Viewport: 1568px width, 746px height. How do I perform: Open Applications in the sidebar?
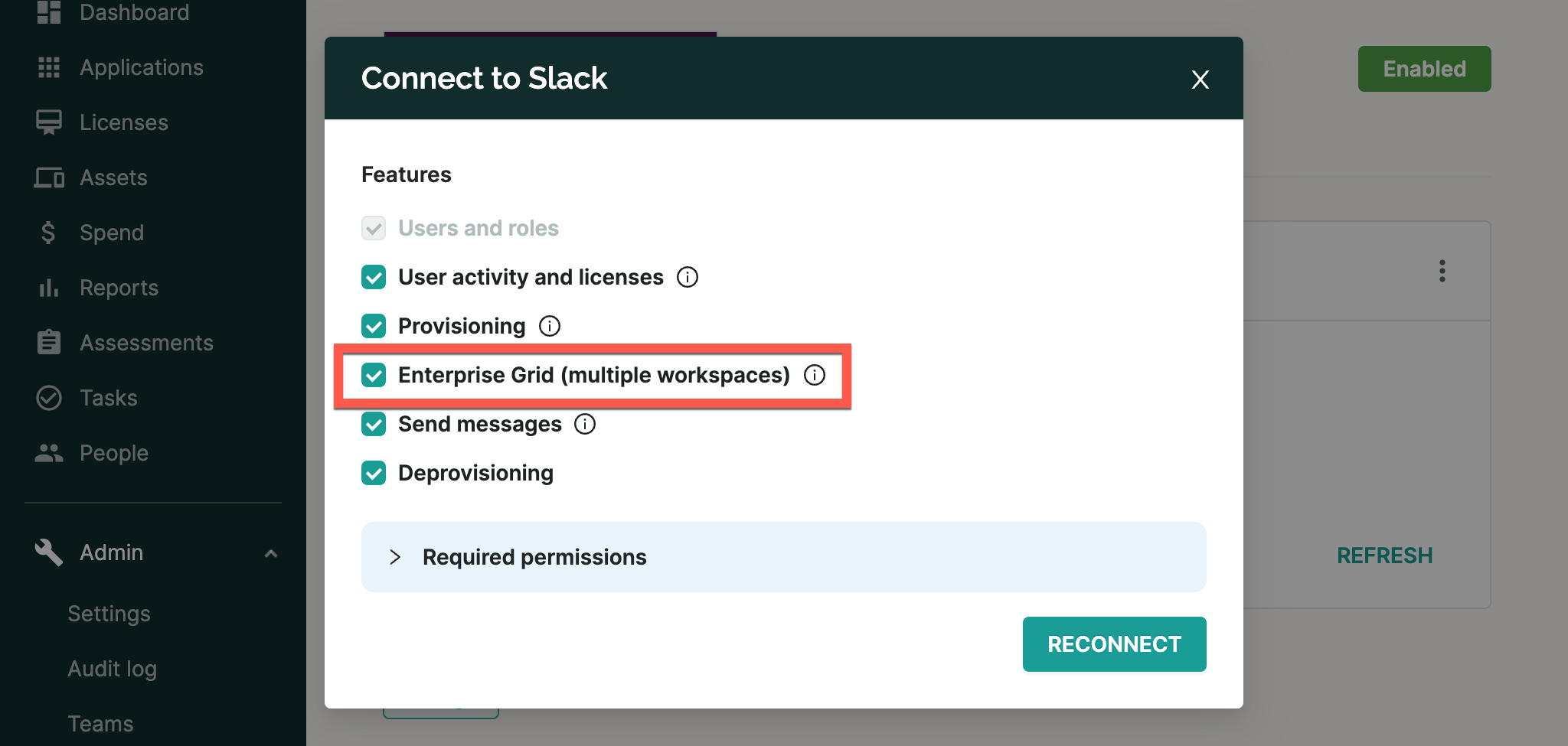tap(142, 67)
